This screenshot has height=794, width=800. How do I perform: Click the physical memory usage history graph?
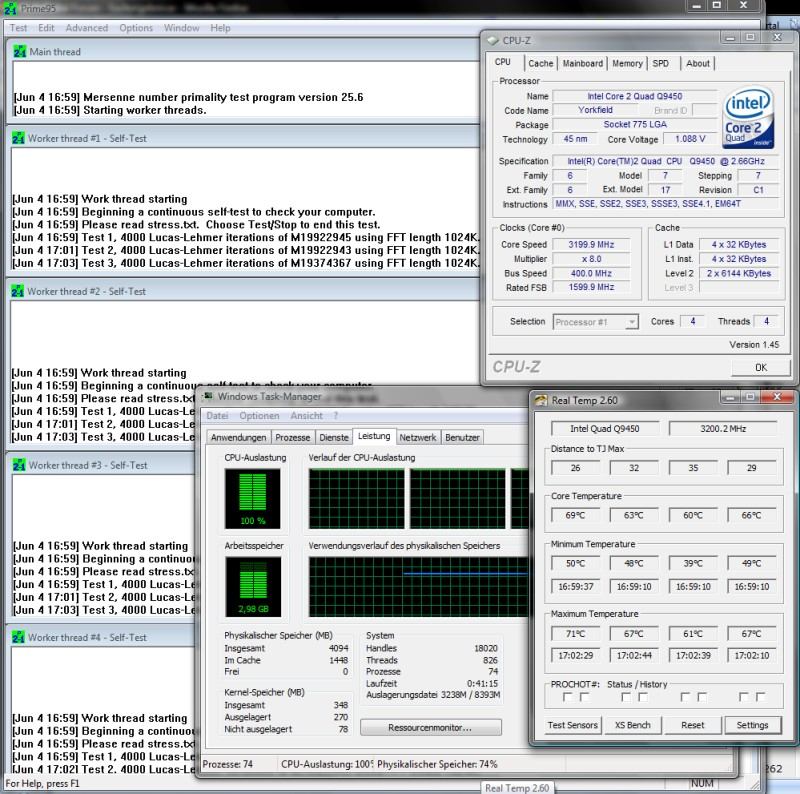pyautogui.click(x=418, y=587)
